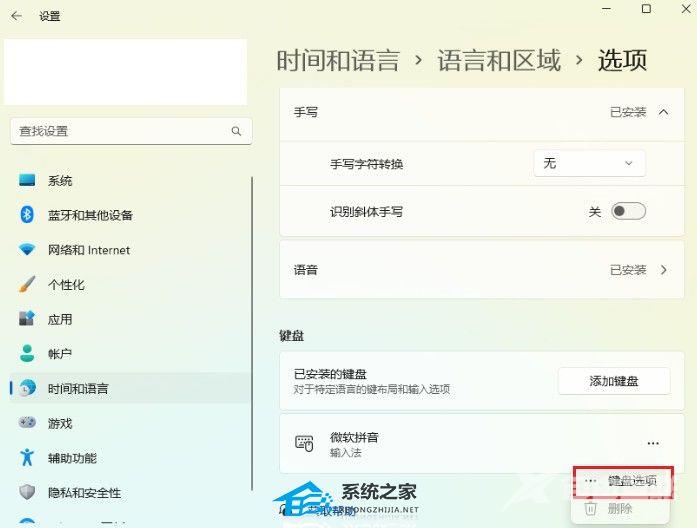Click the 微软拼音 keyboard icon

pos(304,443)
